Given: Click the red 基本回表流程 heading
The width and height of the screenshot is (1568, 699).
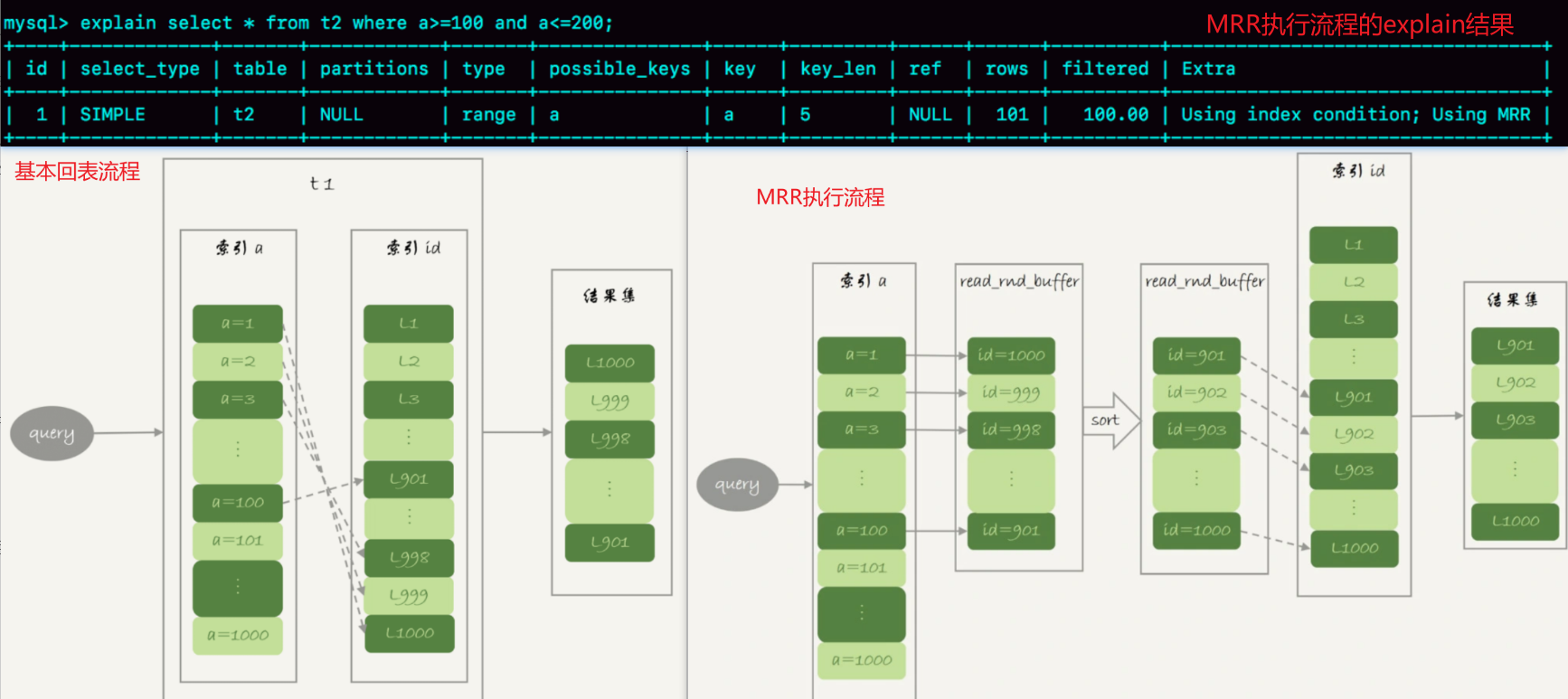Looking at the screenshot, I should (78, 171).
